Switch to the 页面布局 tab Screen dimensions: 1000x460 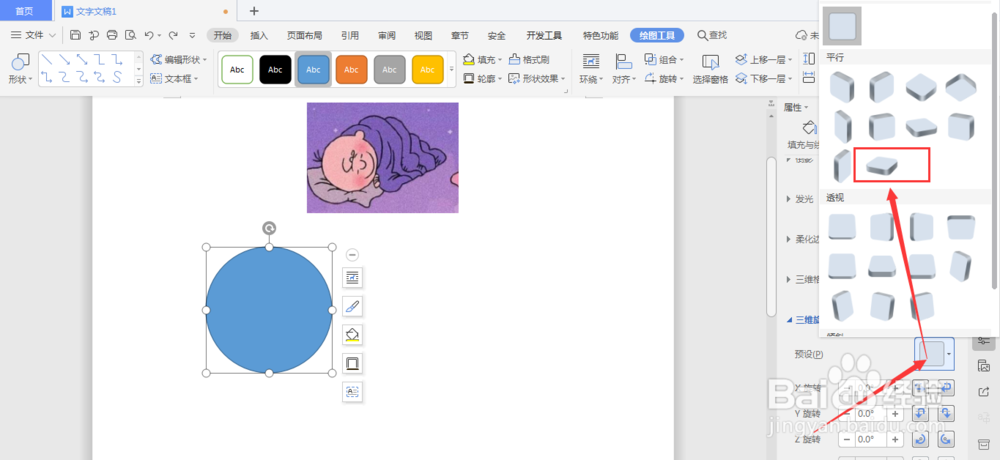(304, 35)
